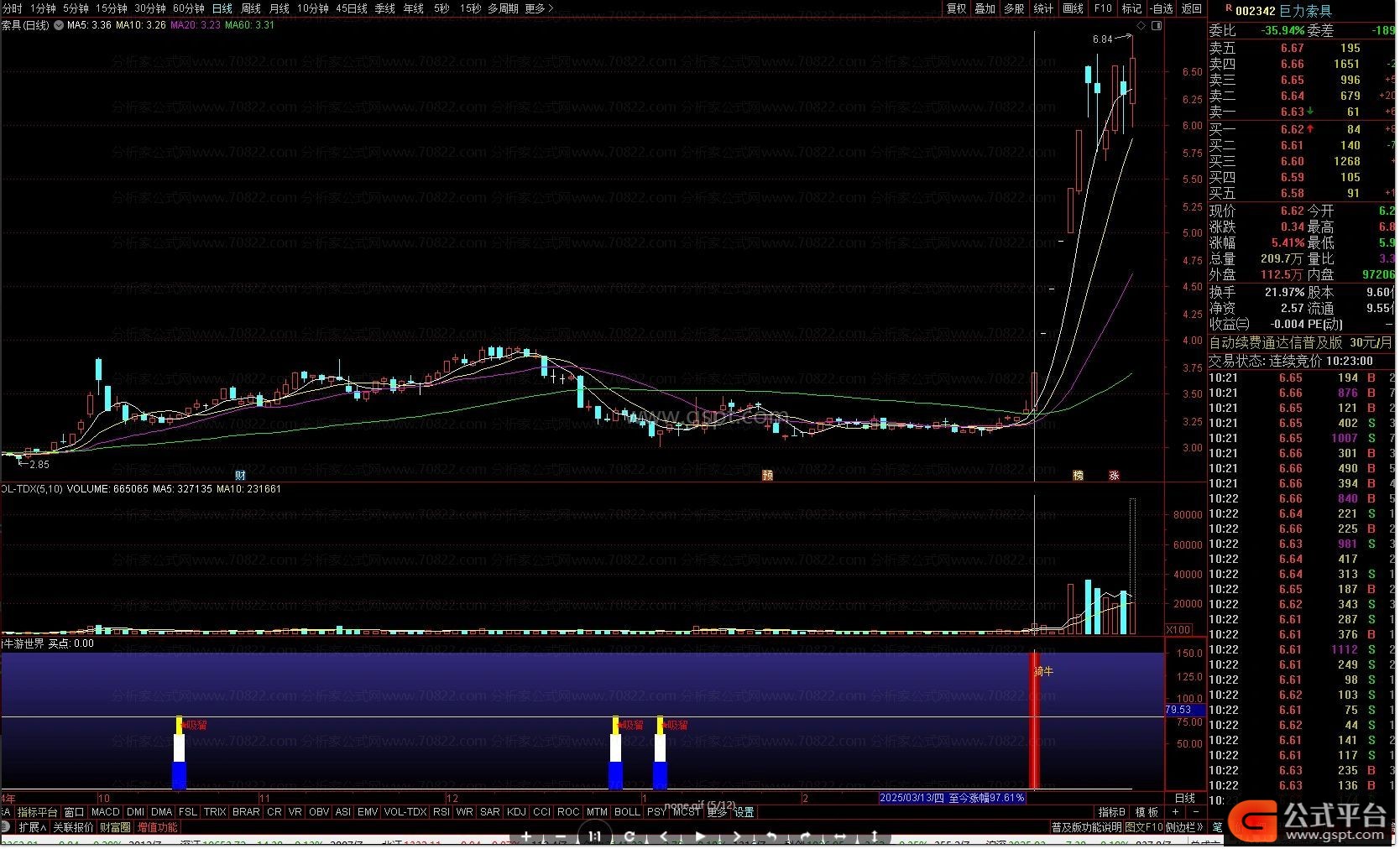Select the RSI indicator tab
Image resolution: width=1400 pixels, height=849 pixels.
[x=441, y=812]
